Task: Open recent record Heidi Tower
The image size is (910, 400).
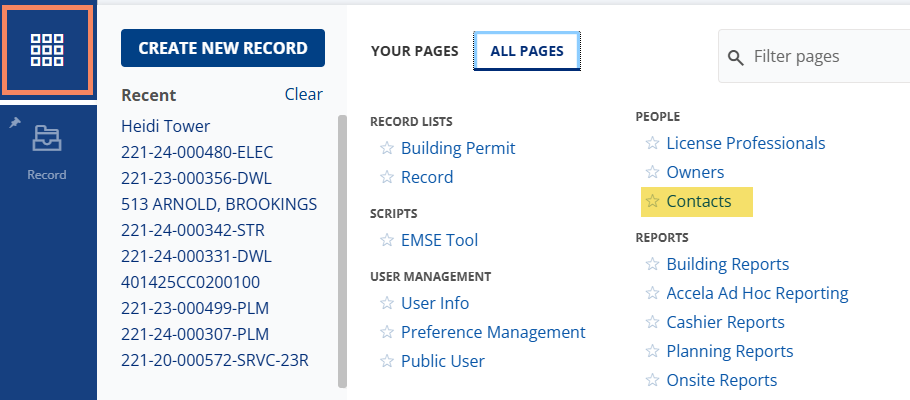Action: [x=165, y=126]
